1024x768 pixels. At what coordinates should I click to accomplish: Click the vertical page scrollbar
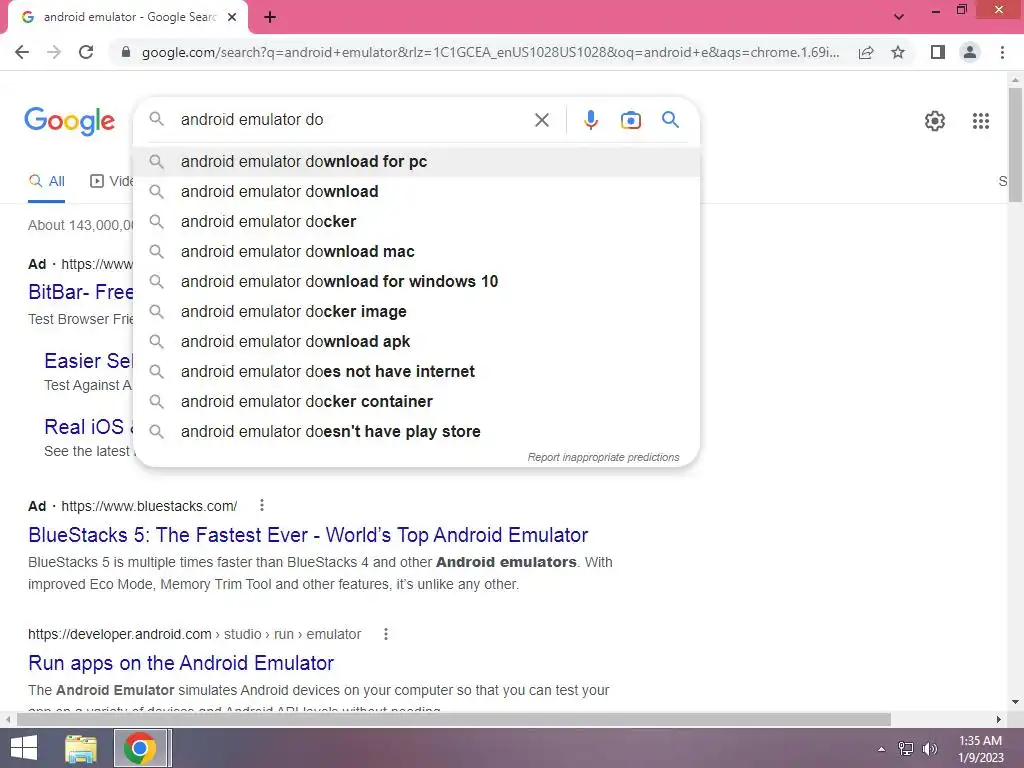[1015, 144]
